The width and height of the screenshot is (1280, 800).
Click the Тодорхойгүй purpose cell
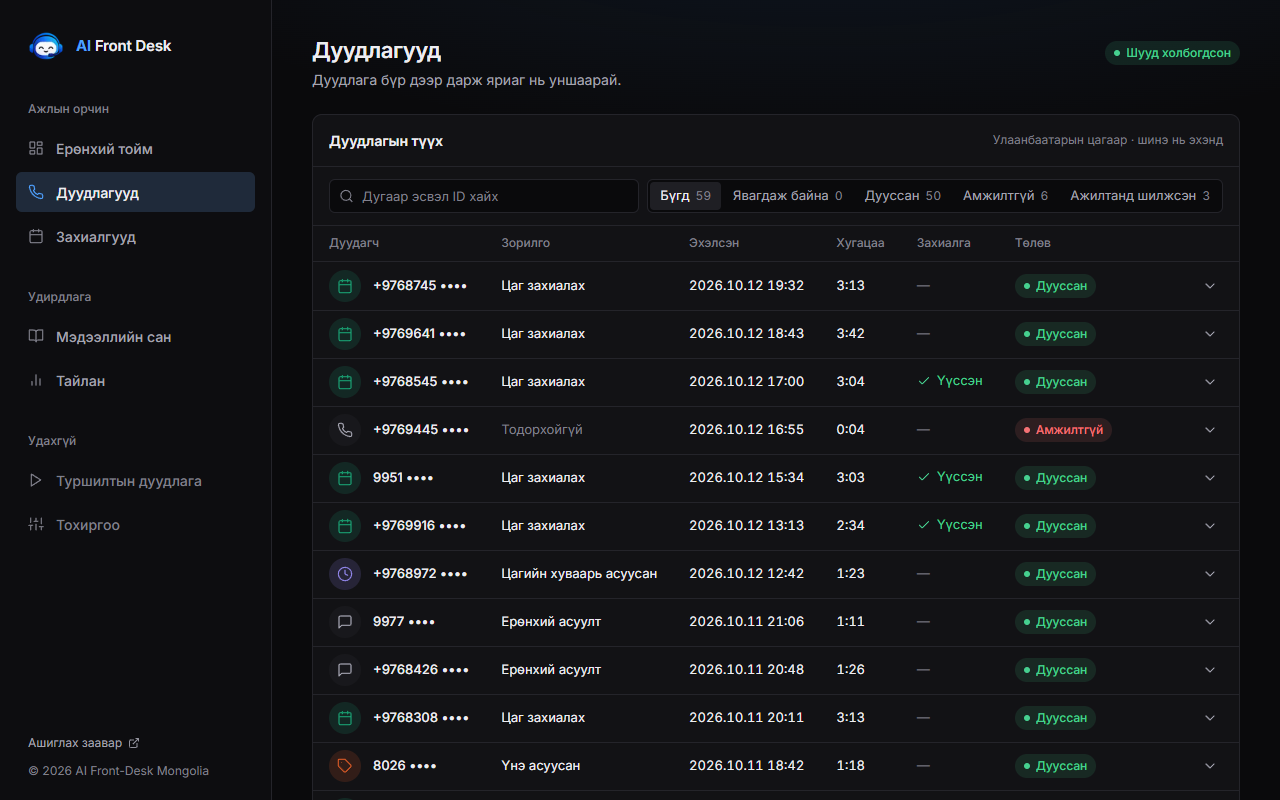click(x=542, y=430)
